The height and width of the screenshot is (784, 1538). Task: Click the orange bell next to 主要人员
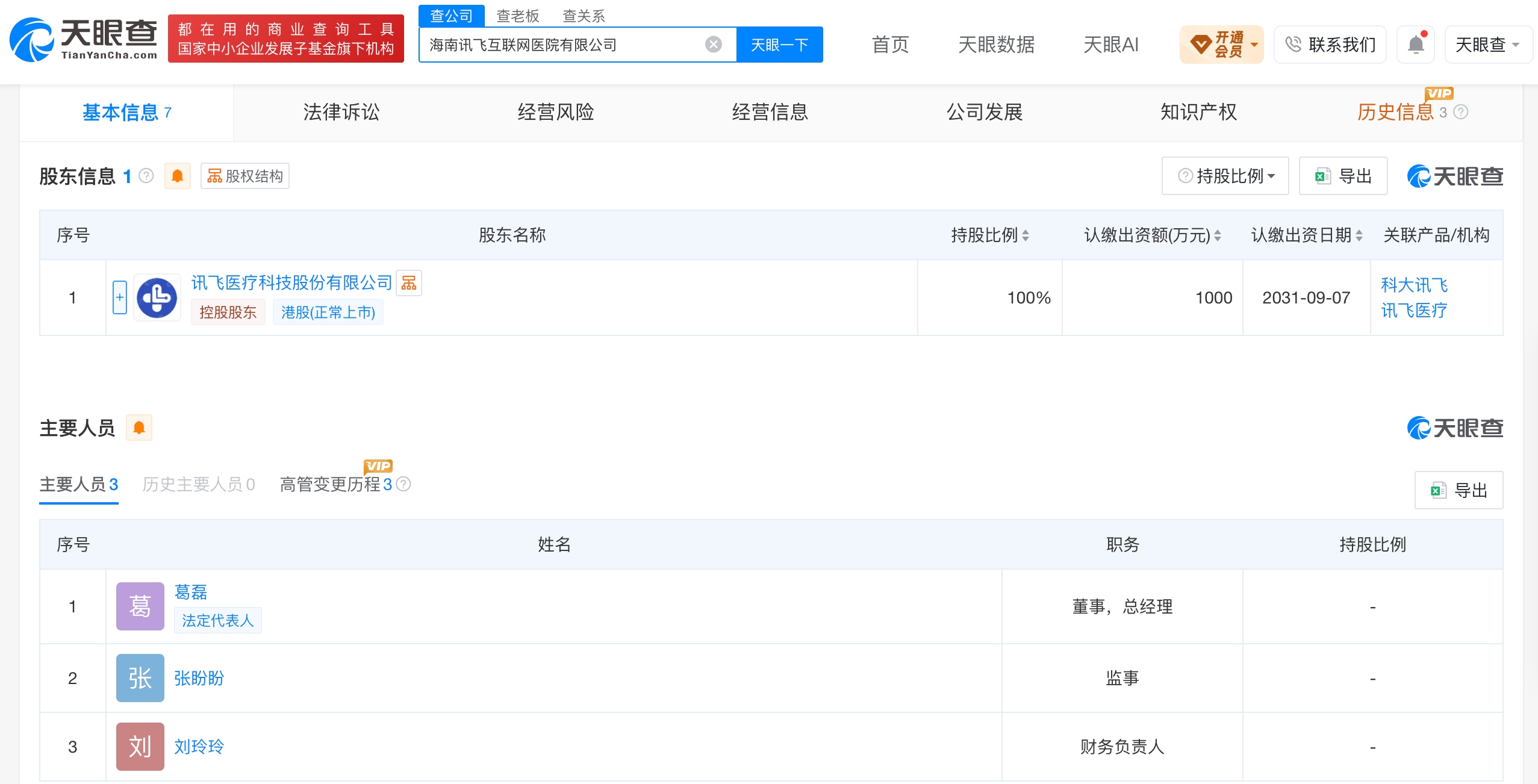coord(139,428)
